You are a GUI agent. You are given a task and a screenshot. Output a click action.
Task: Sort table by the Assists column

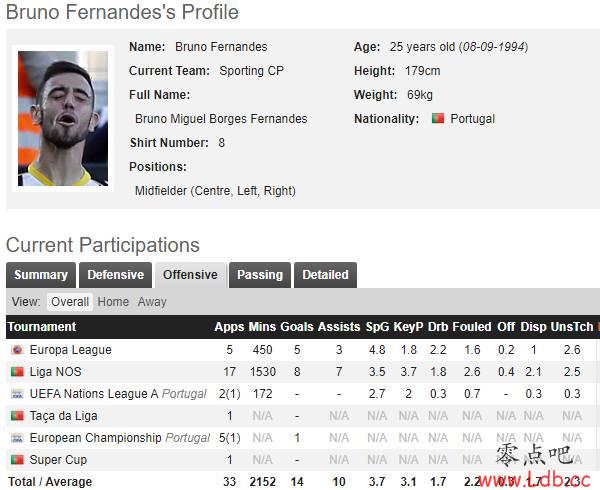(x=339, y=327)
